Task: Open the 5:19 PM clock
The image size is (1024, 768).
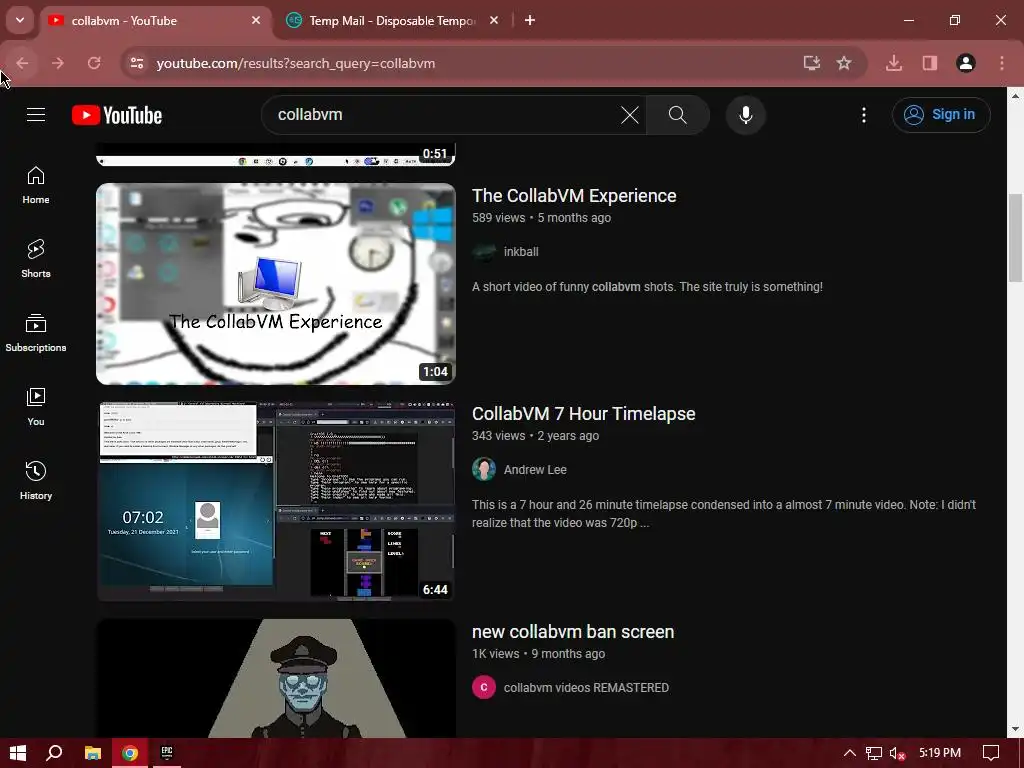Action: tap(940, 753)
